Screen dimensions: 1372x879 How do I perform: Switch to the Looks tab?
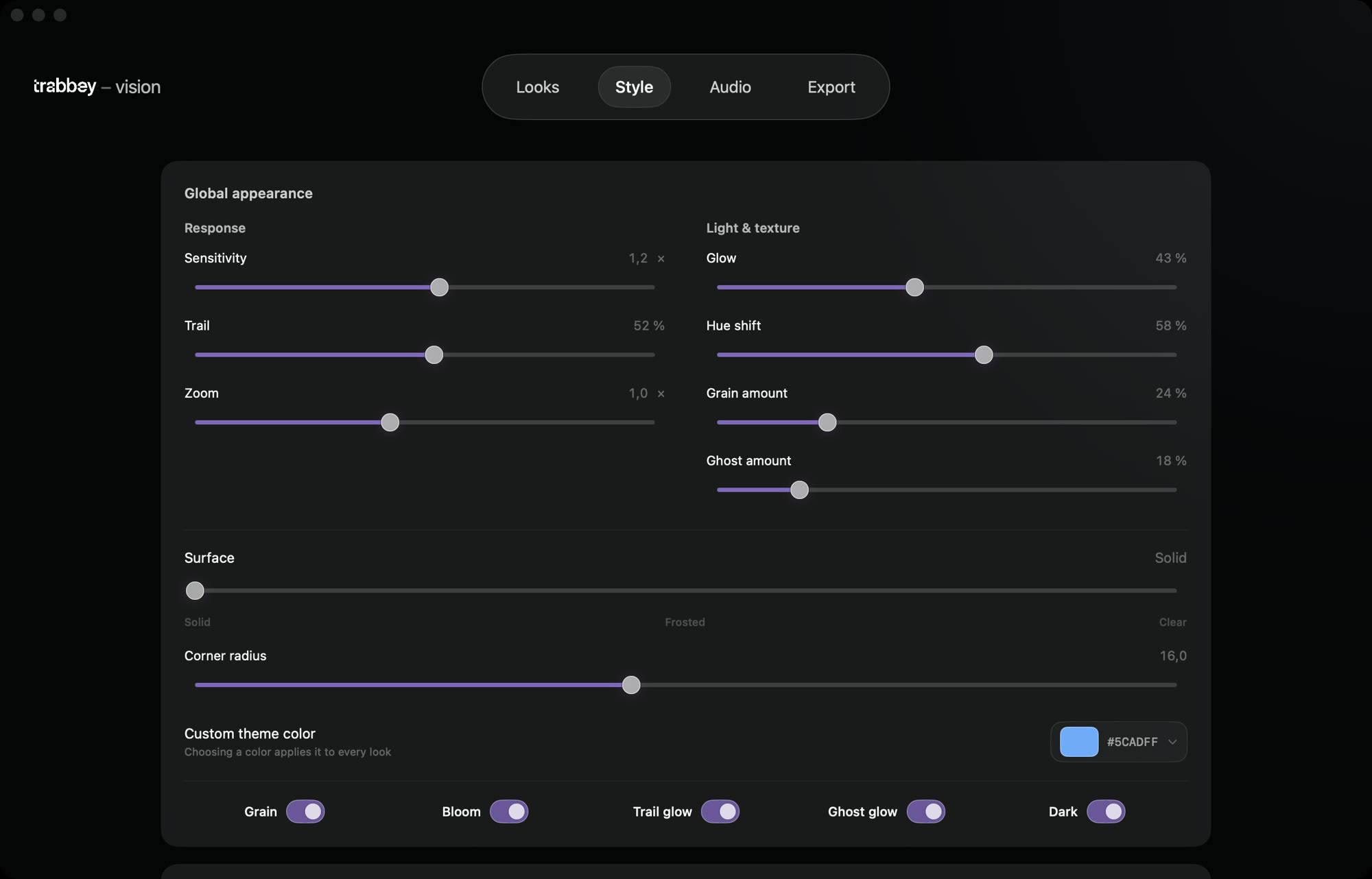click(537, 87)
